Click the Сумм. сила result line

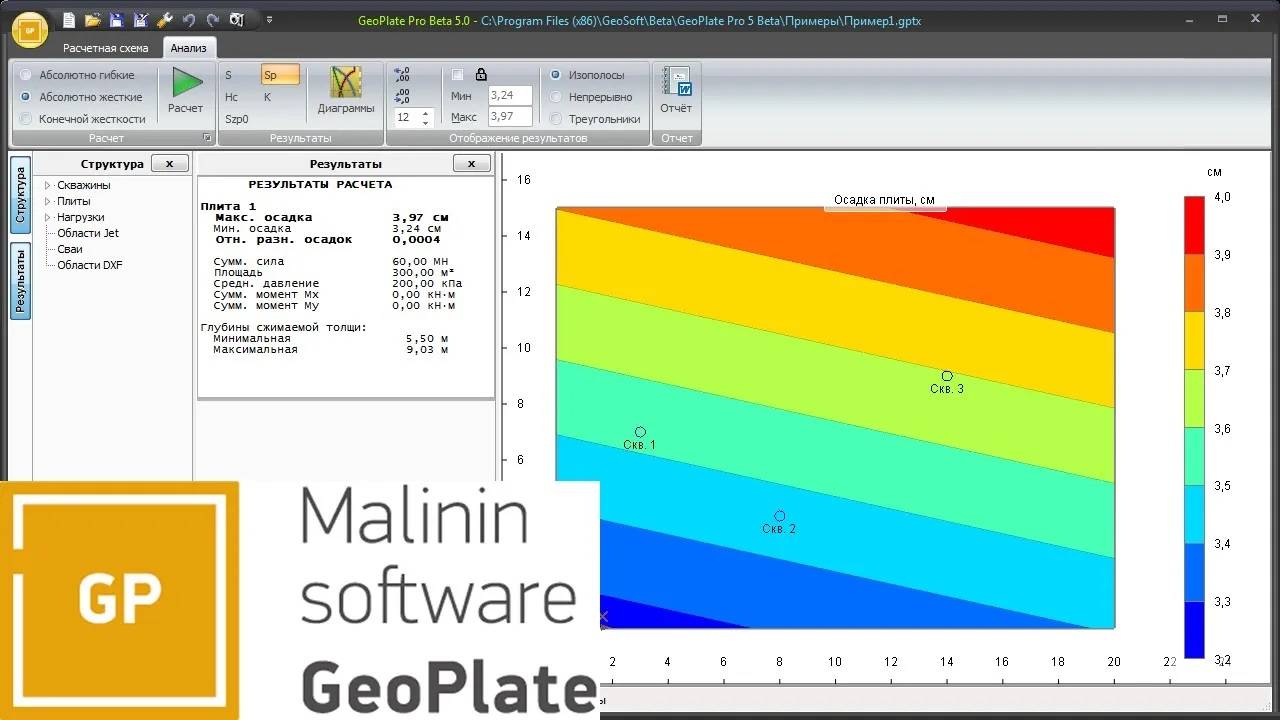(x=332, y=261)
